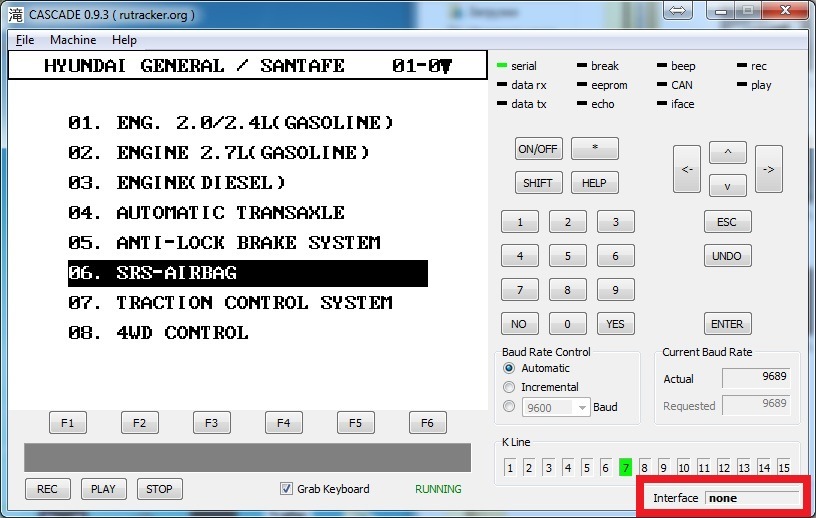Click keypad number 5
816x518 pixels.
(x=567, y=256)
